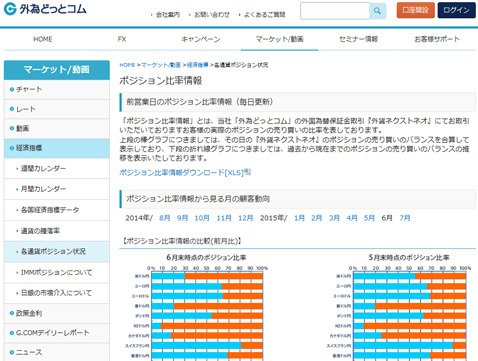Viewport: 478px width, 361px height.
Task: Select 2014 11月 month link
Action: (224, 218)
